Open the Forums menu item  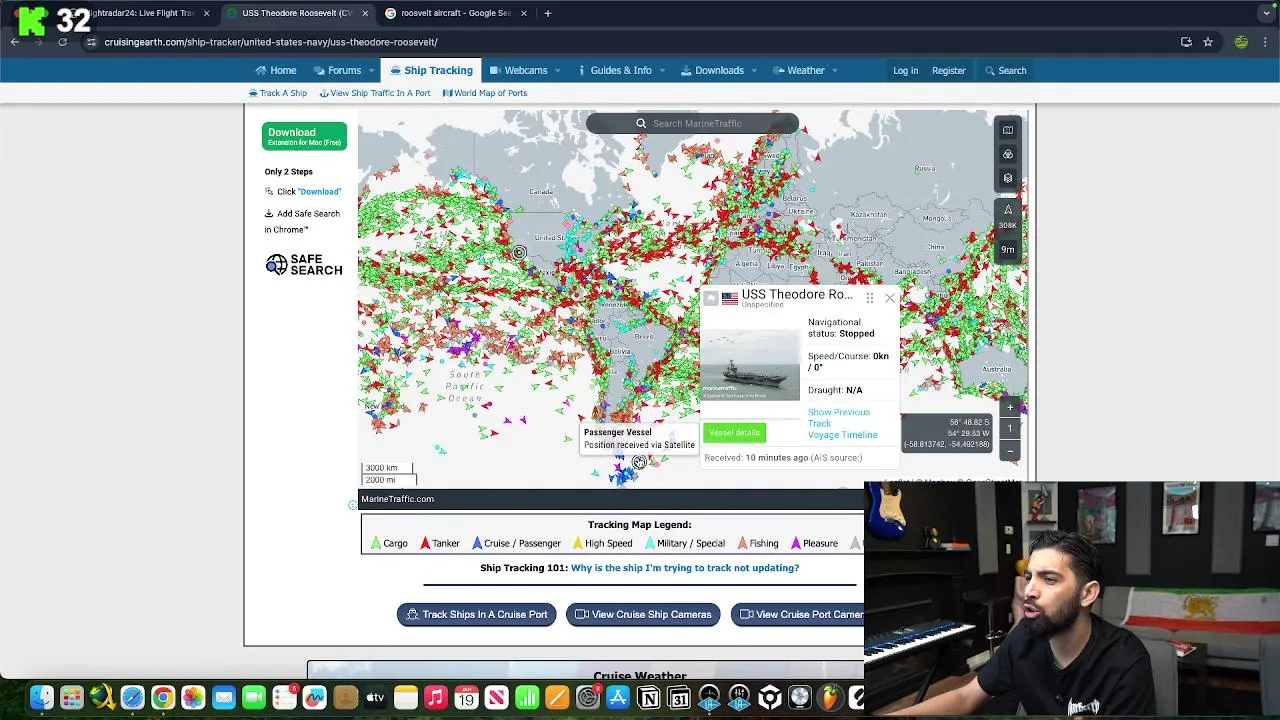(337, 70)
